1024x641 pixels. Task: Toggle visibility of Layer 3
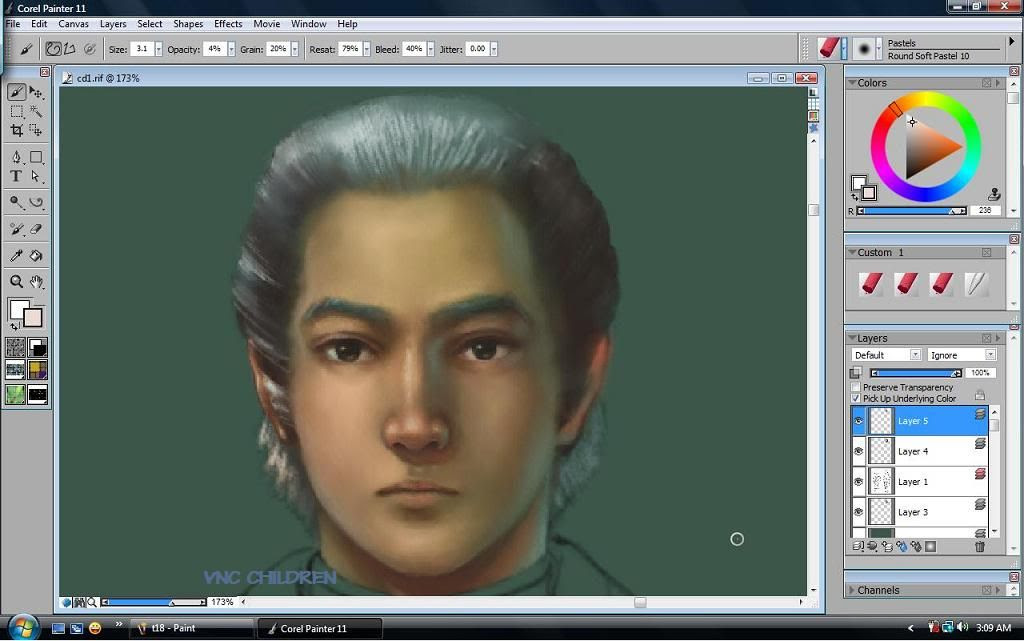[x=858, y=512]
